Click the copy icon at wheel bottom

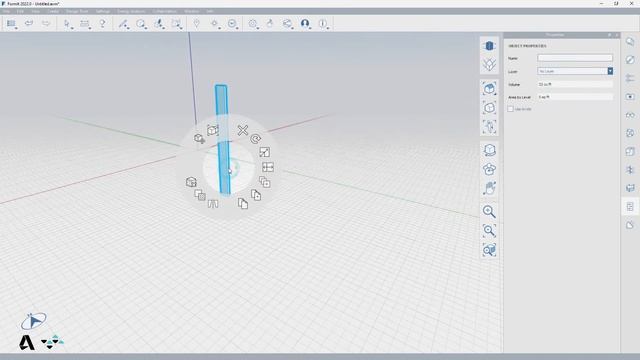coord(243,203)
